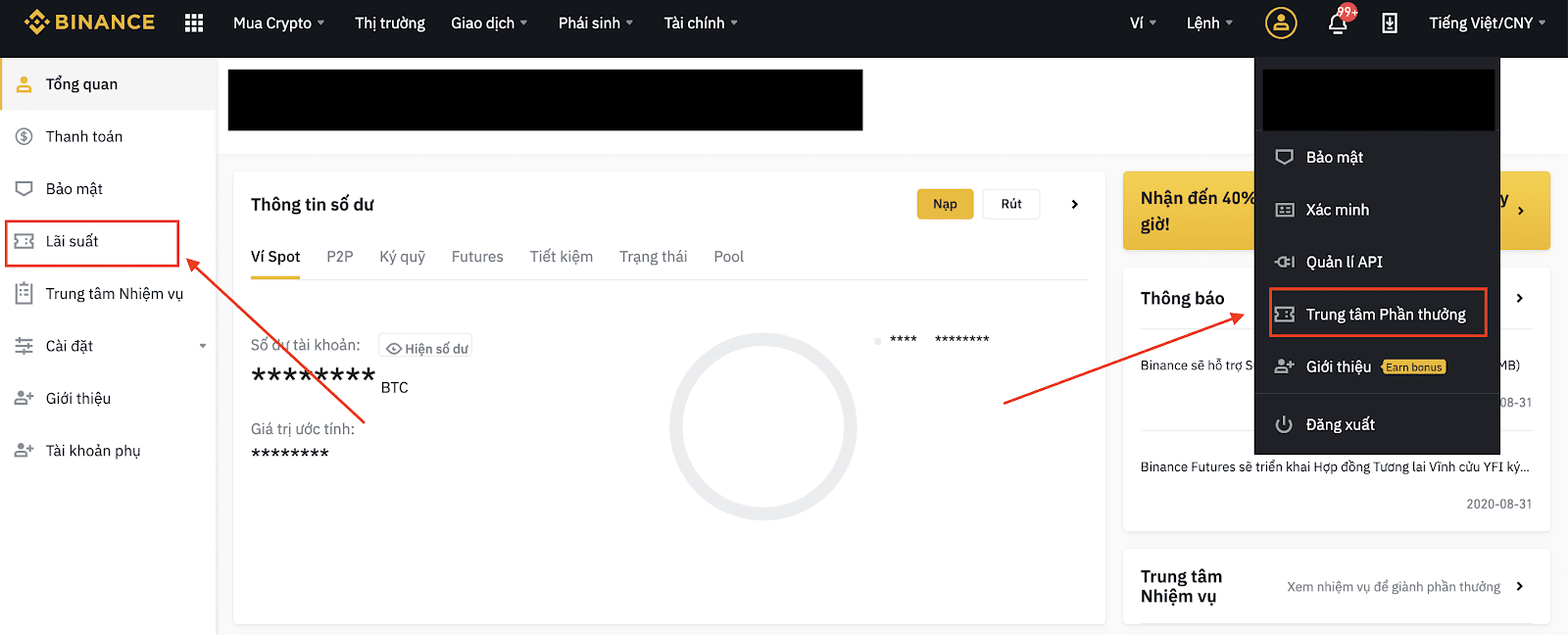Open the apps grid menu icon

tap(194, 23)
